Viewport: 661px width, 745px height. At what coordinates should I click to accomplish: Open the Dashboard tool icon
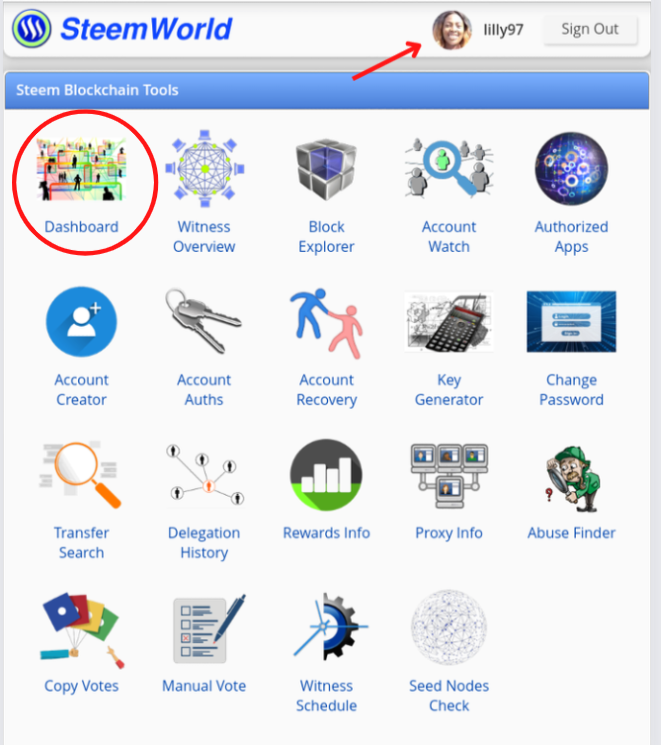pos(81,169)
